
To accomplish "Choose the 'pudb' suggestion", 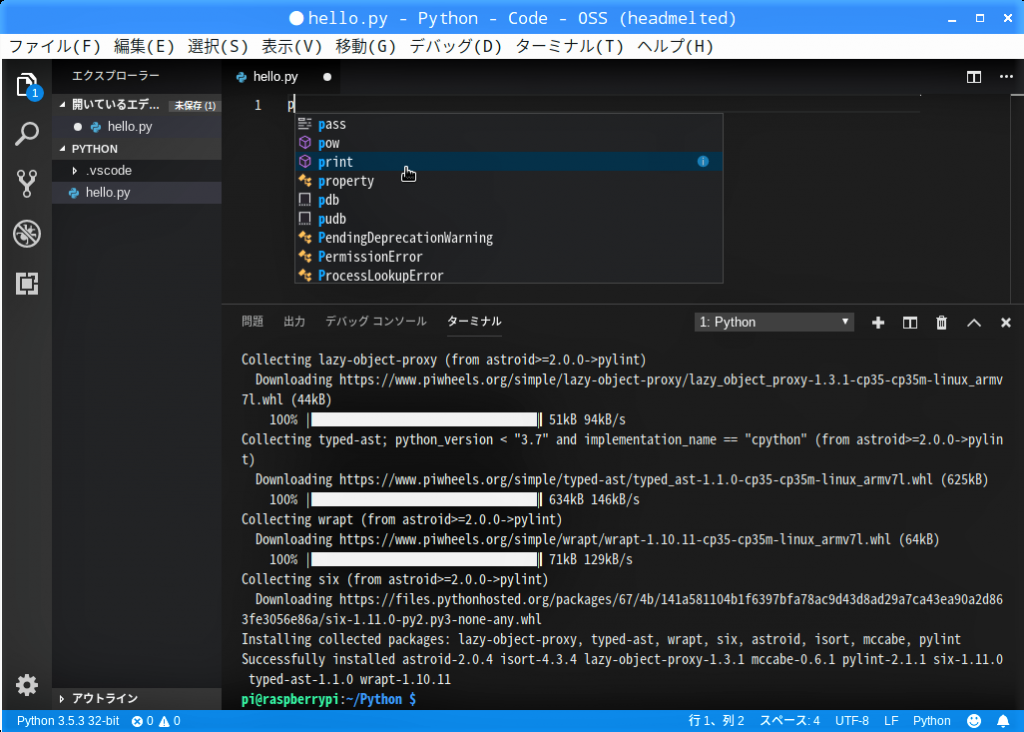I will pos(509,219).
